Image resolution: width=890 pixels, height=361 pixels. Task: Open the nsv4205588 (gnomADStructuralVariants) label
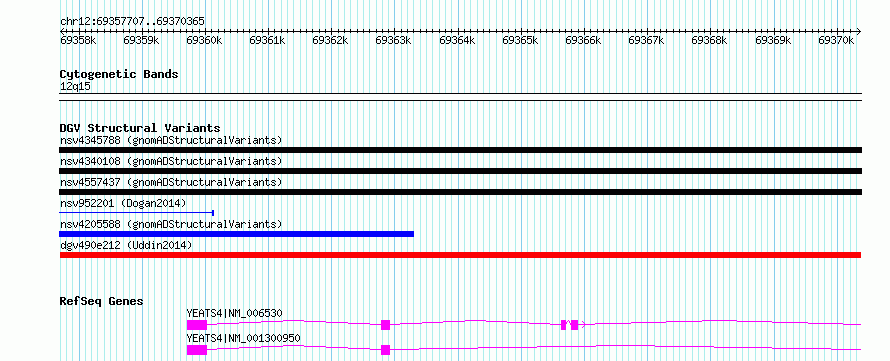pos(171,224)
